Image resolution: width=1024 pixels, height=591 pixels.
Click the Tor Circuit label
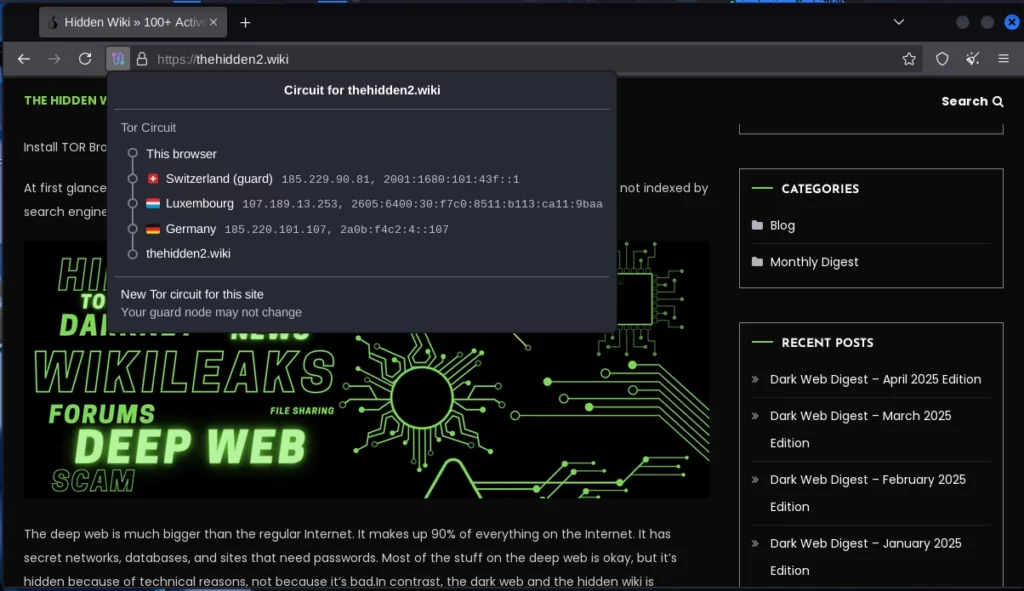pyautogui.click(x=148, y=128)
